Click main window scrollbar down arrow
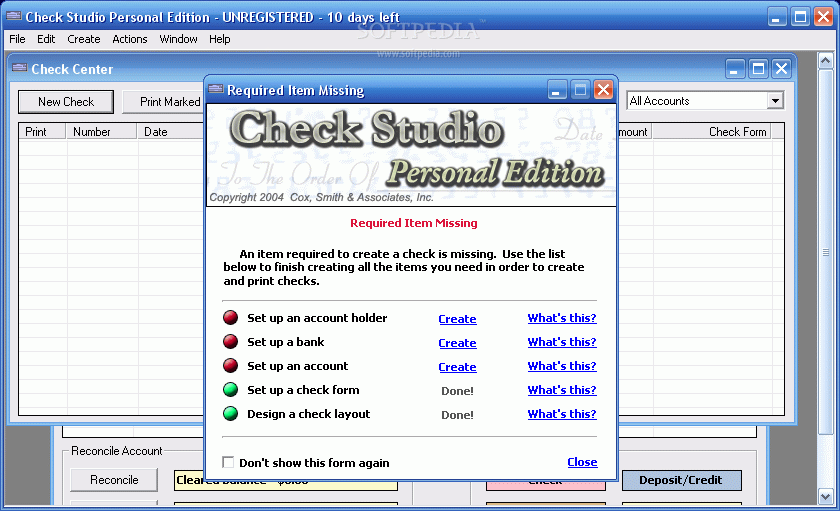840x511 pixels. click(x=826, y=497)
